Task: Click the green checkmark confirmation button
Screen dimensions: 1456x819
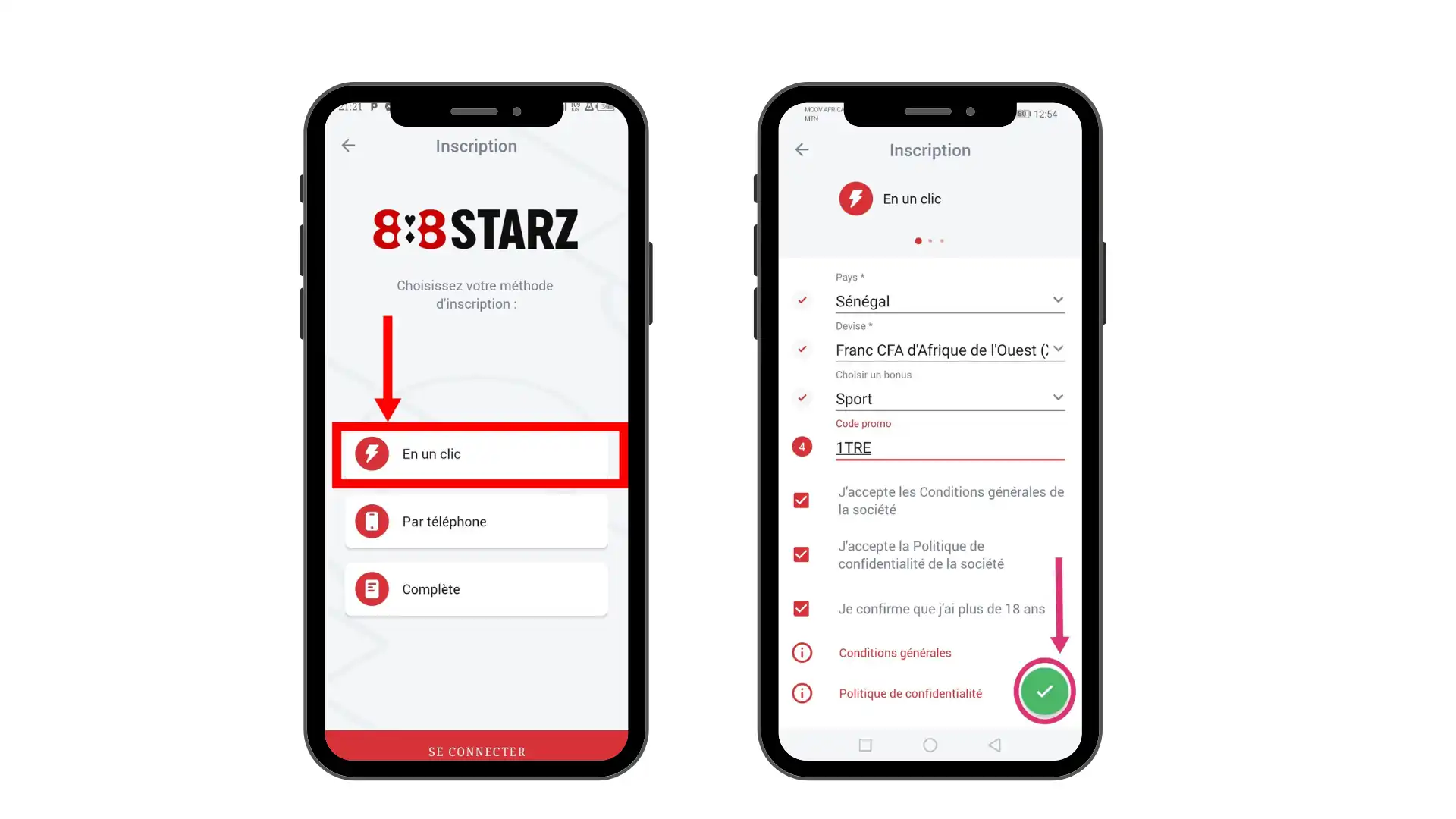Action: pos(1044,690)
